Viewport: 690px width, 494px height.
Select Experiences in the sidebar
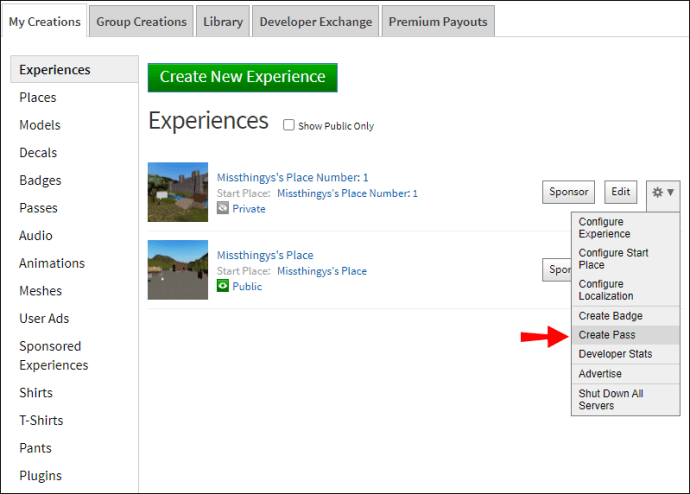pos(74,70)
